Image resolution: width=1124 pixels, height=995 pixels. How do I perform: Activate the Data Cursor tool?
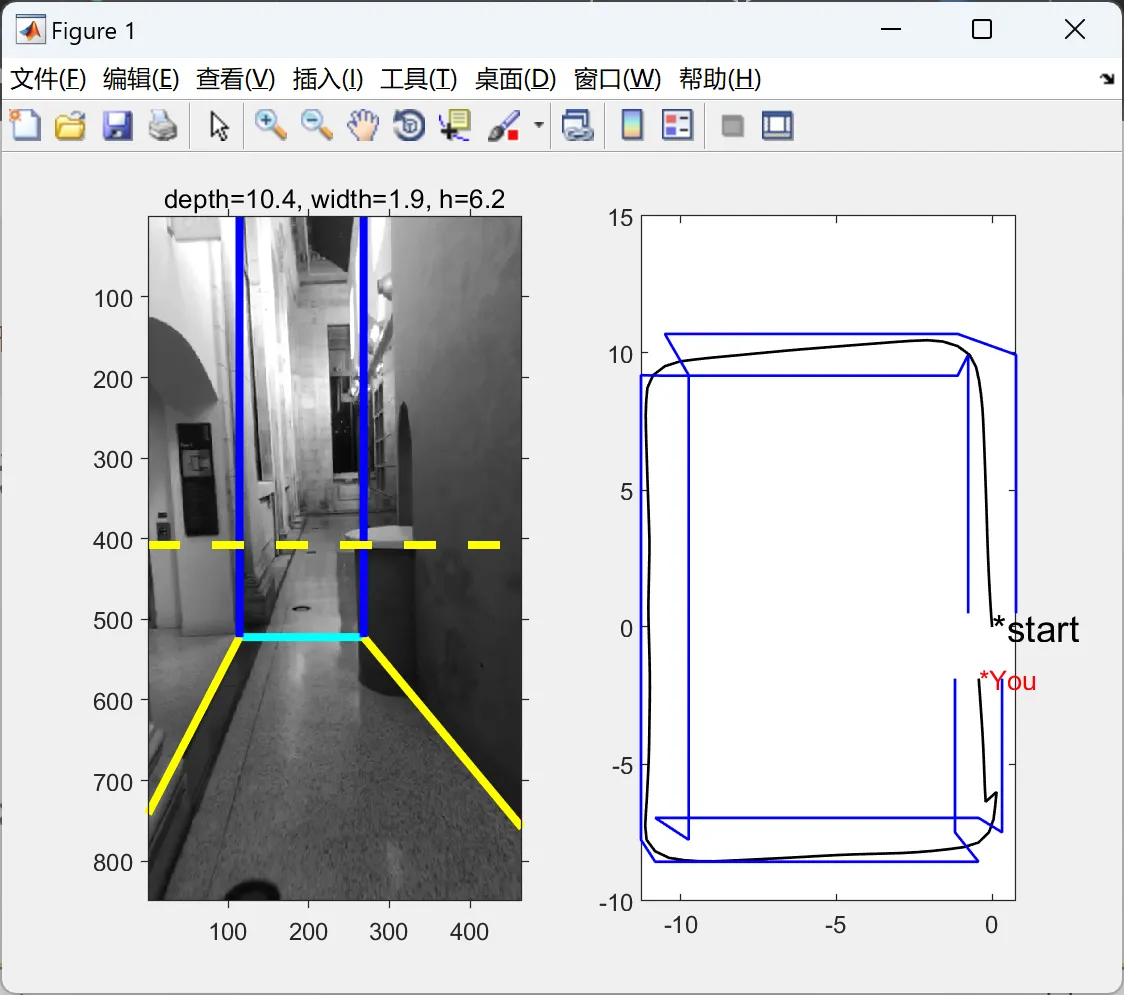point(455,126)
